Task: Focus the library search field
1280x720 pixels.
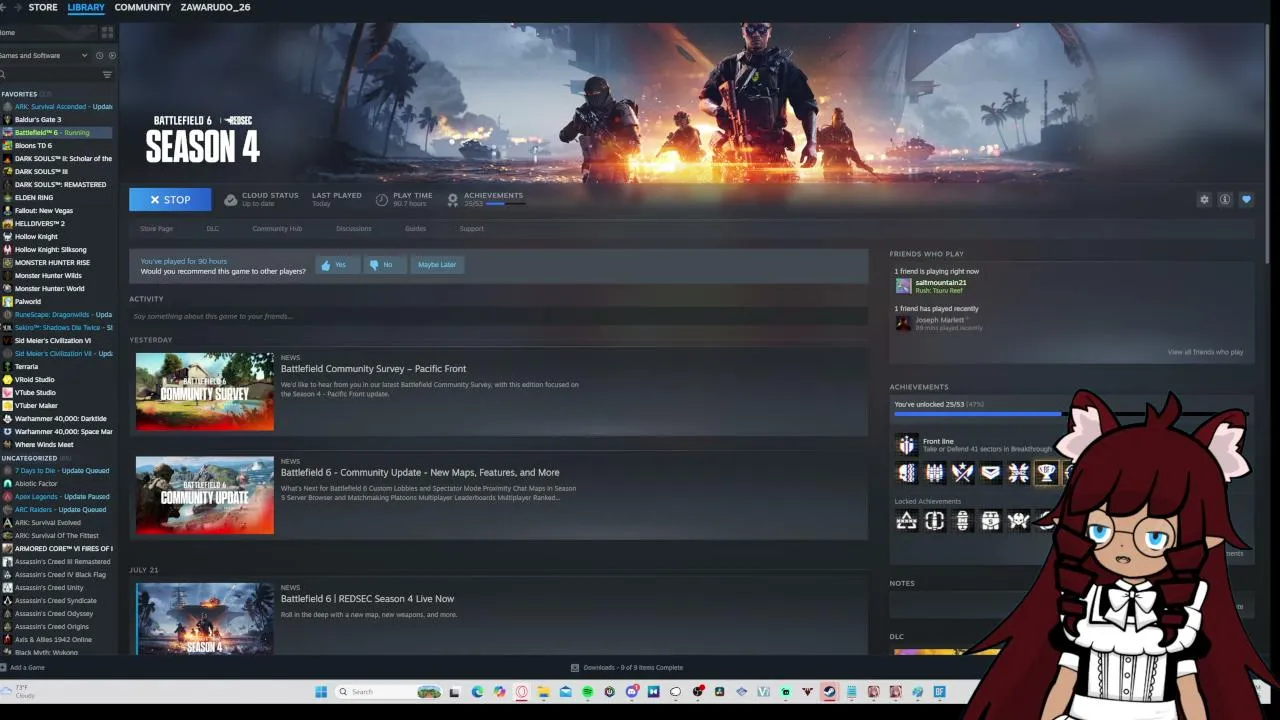Action: tap(50, 75)
